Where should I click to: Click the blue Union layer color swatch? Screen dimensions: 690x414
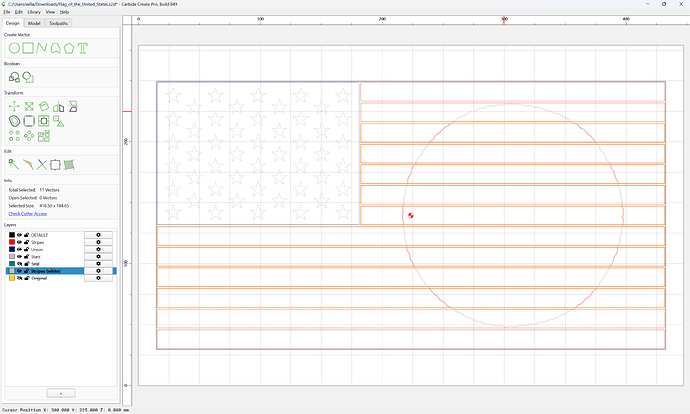[12, 249]
